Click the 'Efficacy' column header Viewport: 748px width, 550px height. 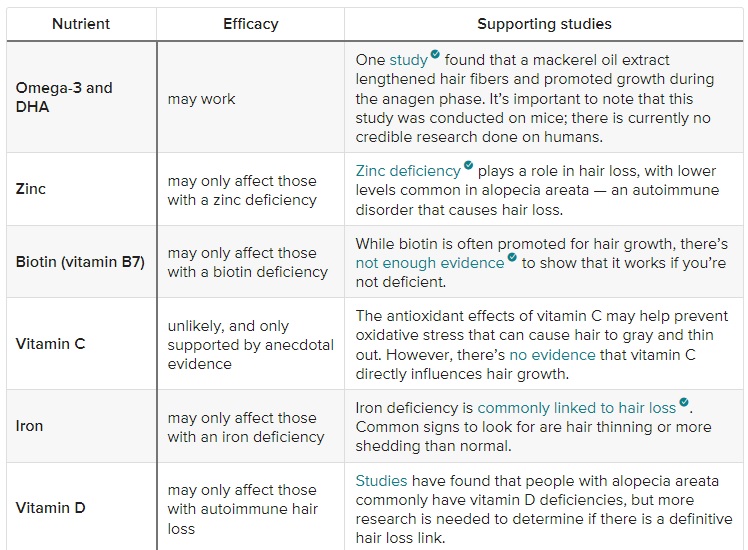(x=250, y=24)
